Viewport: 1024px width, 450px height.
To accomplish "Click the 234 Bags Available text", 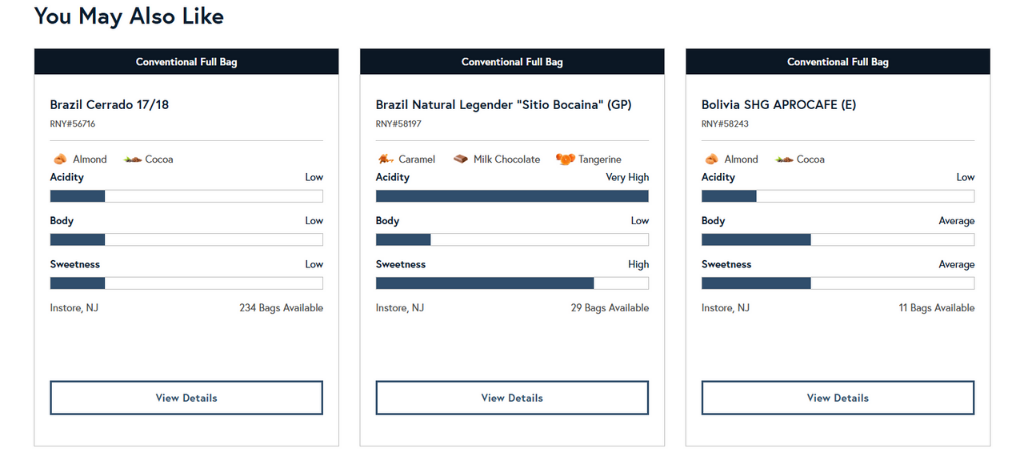I will coord(281,308).
